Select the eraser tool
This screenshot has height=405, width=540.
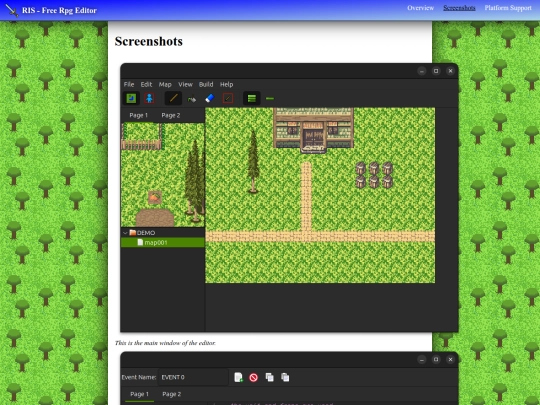pos(210,98)
